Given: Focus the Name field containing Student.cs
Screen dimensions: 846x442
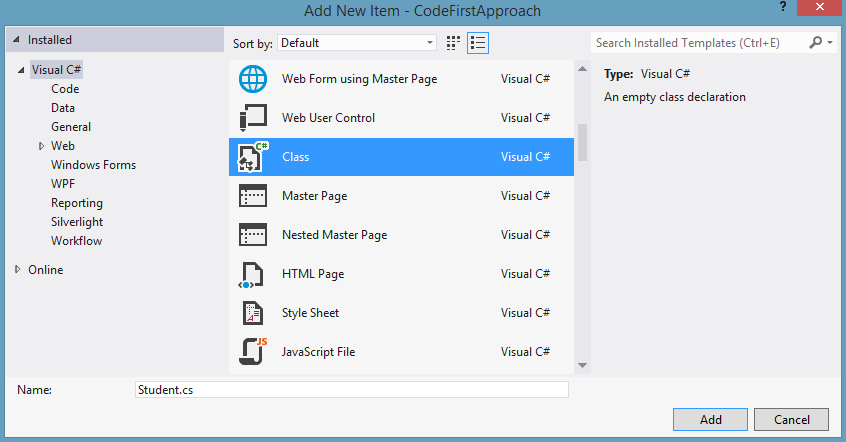Looking at the screenshot, I should 351,390.
